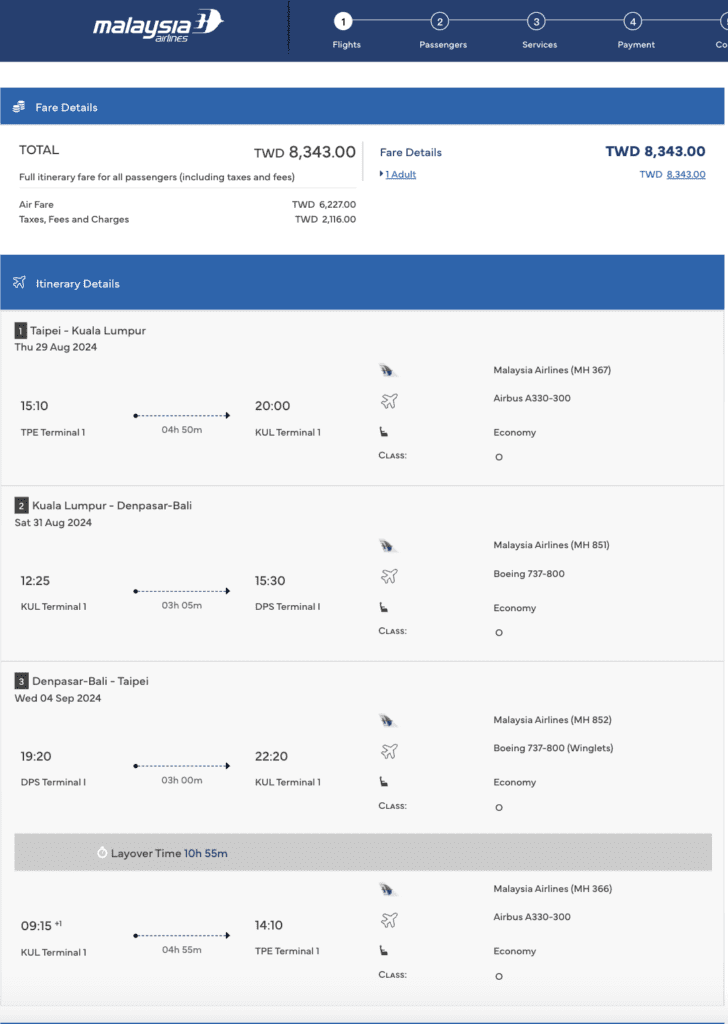Expand the 1 Adult fare breakdown
Viewport: 728px width, 1024px height.
pos(398,174)
